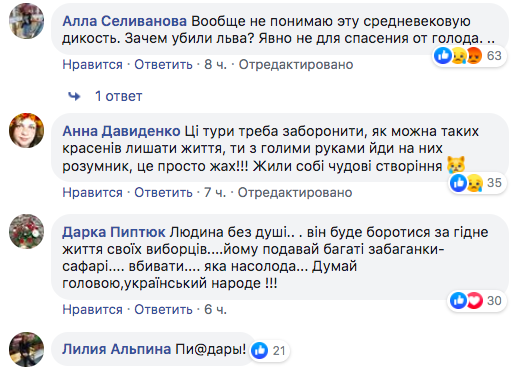The height and width of the screenshot is (371, 516).
Task: View edit history via first Отредактировано label
Action: click(x=296, y=64)
